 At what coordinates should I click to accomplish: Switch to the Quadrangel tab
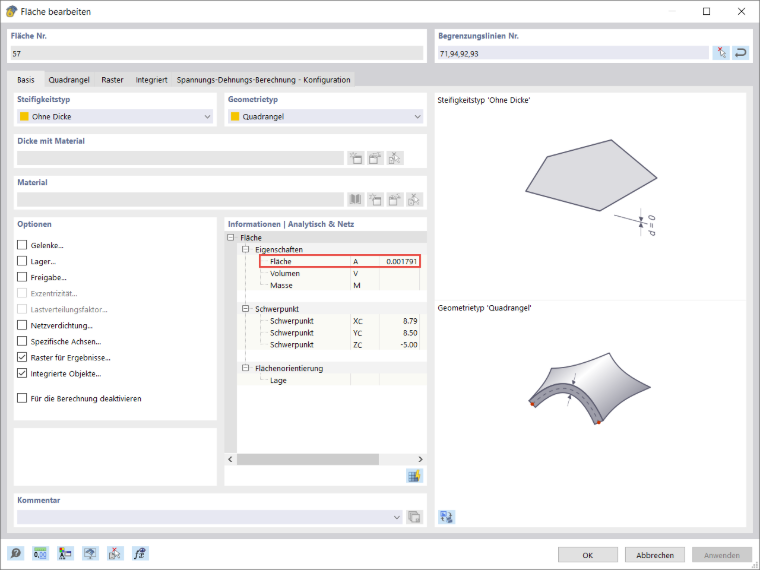click(x=69, y=79)
